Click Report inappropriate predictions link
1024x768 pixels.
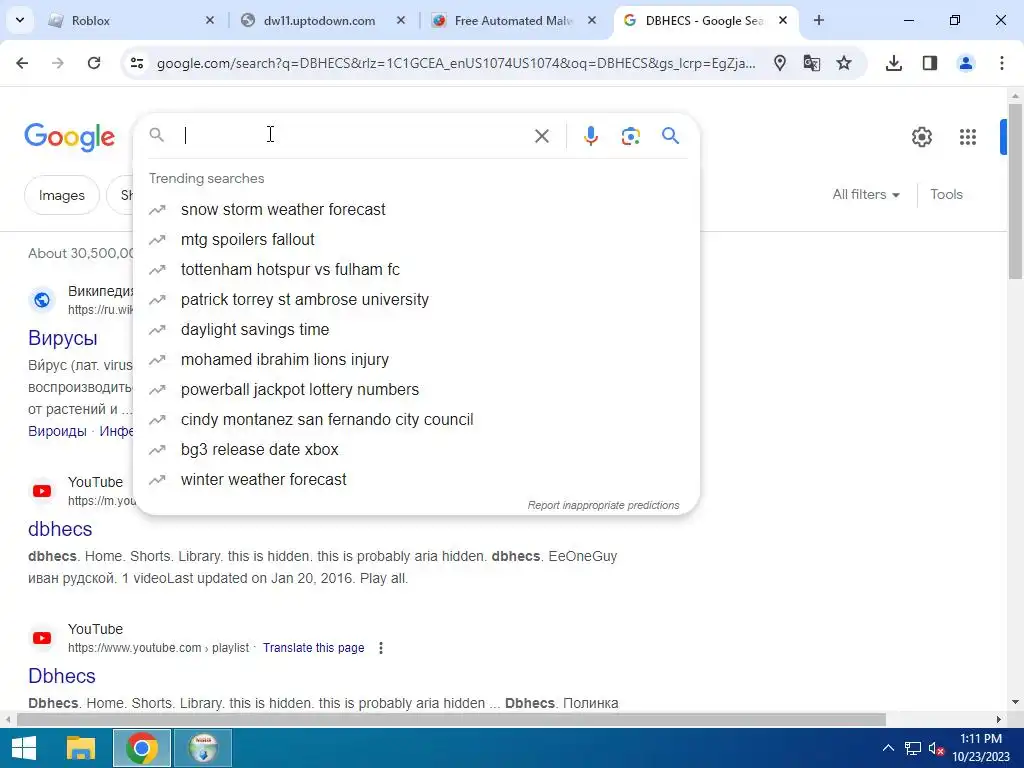pyautogui.click(x=603, y=505)
